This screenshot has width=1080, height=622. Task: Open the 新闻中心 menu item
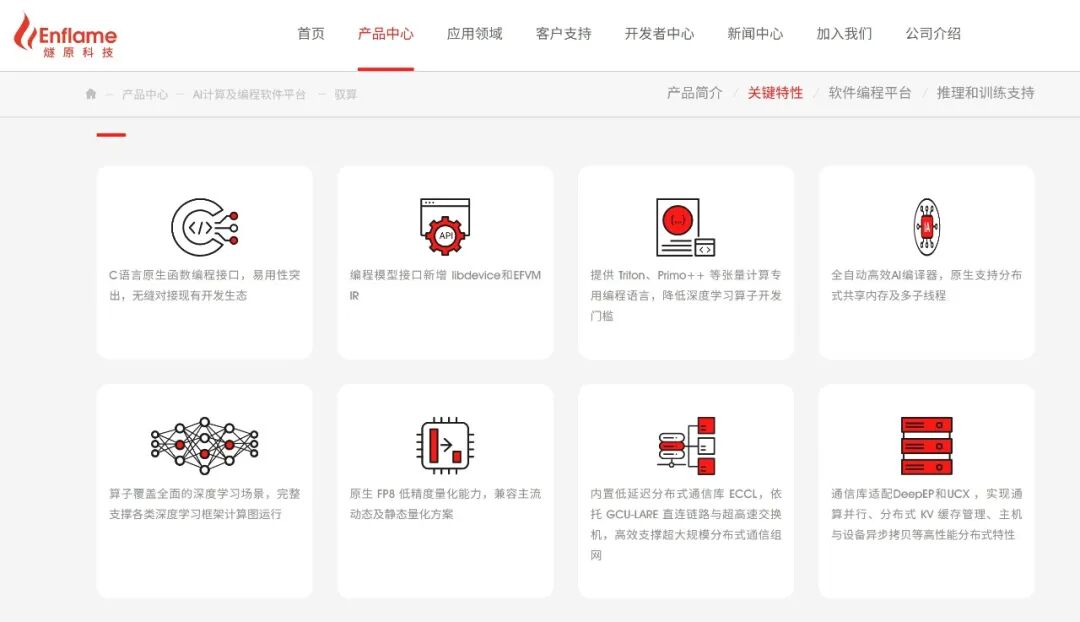pyautogui.click(x=755, y=34)
